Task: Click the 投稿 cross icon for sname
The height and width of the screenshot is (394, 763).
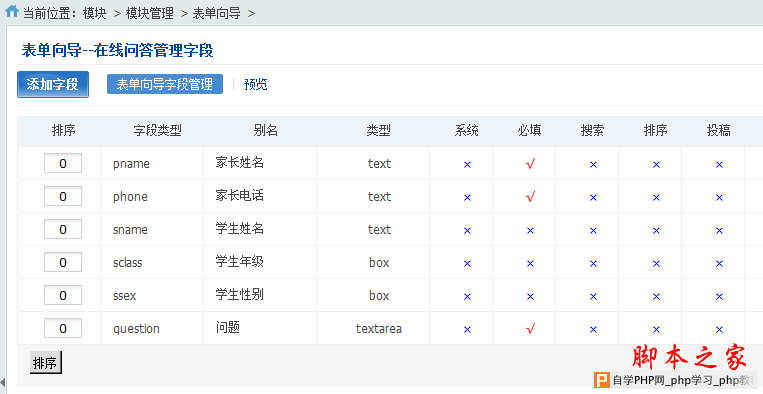Action: pyautogui.click(x=719, y=231)
